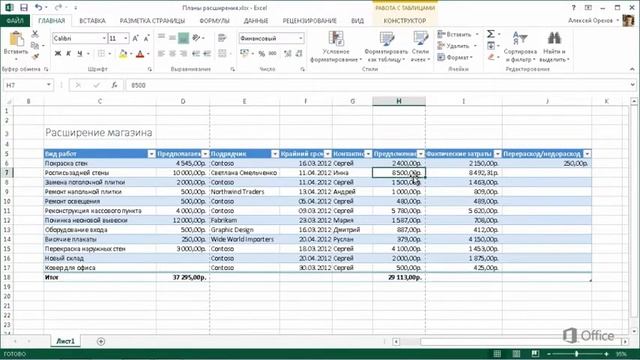
Task: Click the Increase Font Size icon
Action: pos(136,38)
